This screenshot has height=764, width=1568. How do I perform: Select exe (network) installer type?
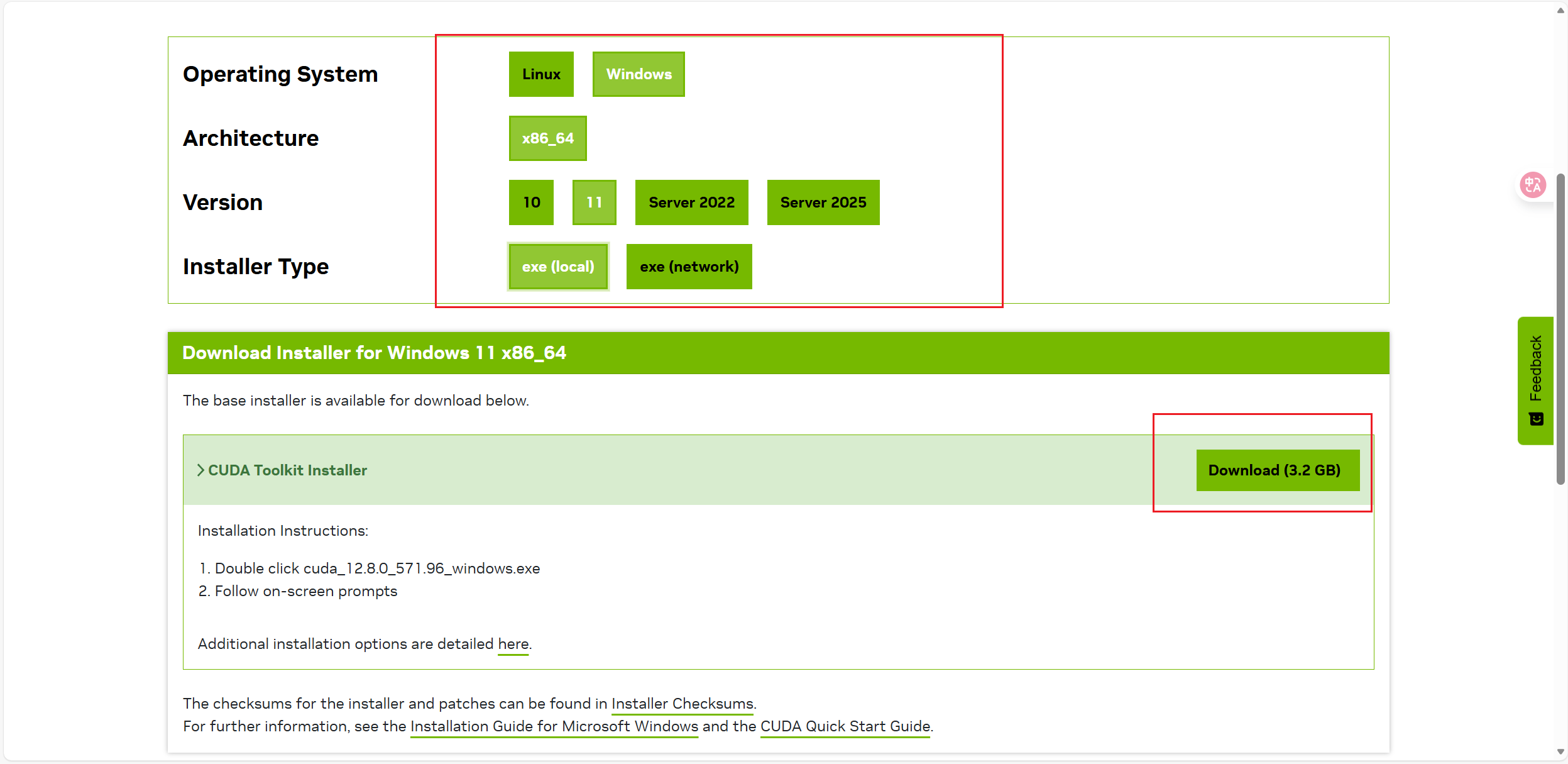(x=689, y=267)
